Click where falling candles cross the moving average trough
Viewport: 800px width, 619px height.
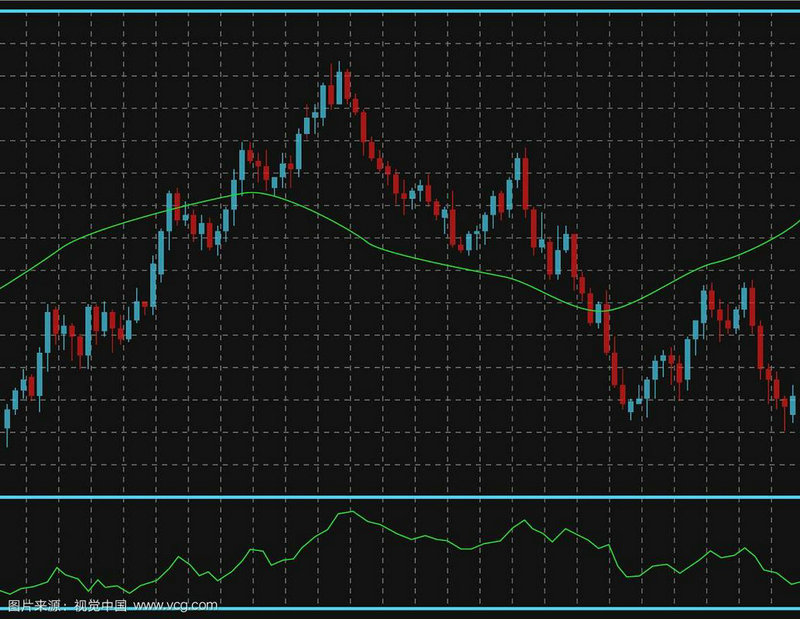click(x=600, y=312)
